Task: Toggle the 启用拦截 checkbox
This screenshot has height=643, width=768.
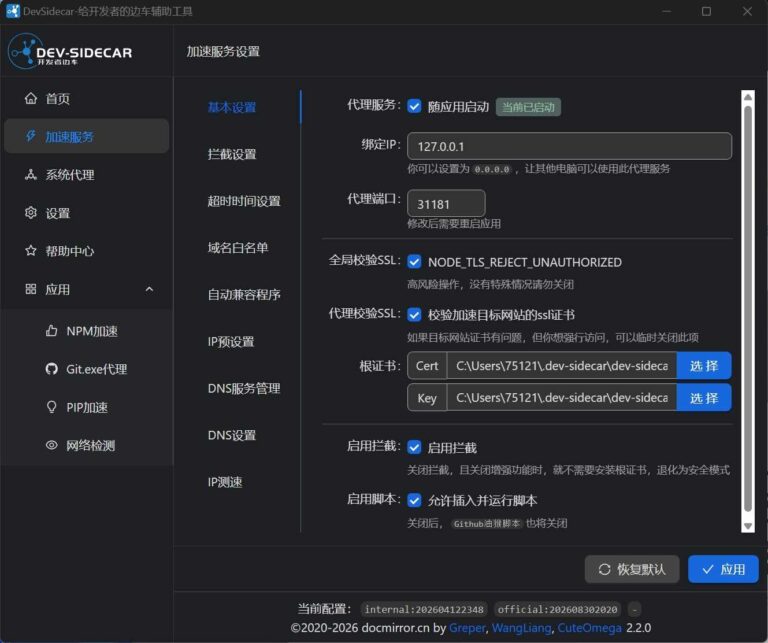Action: click(414, 447)
